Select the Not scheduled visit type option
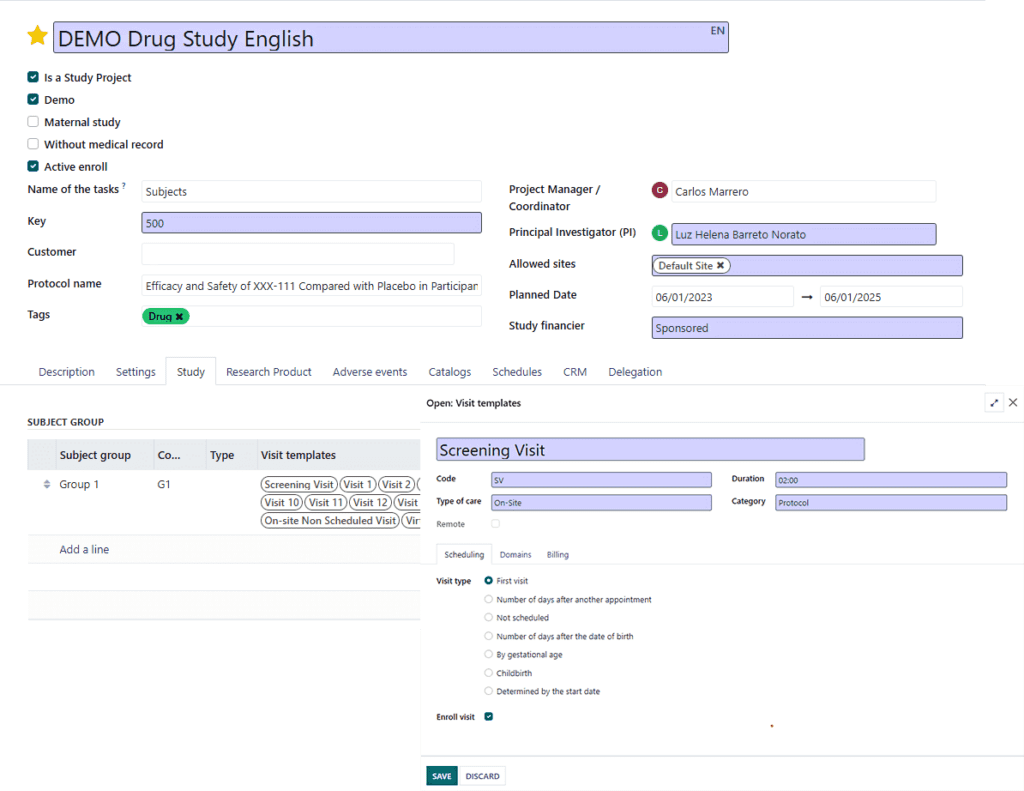The height and width of the screenshot is (791, 1024). tap(489, 617)
